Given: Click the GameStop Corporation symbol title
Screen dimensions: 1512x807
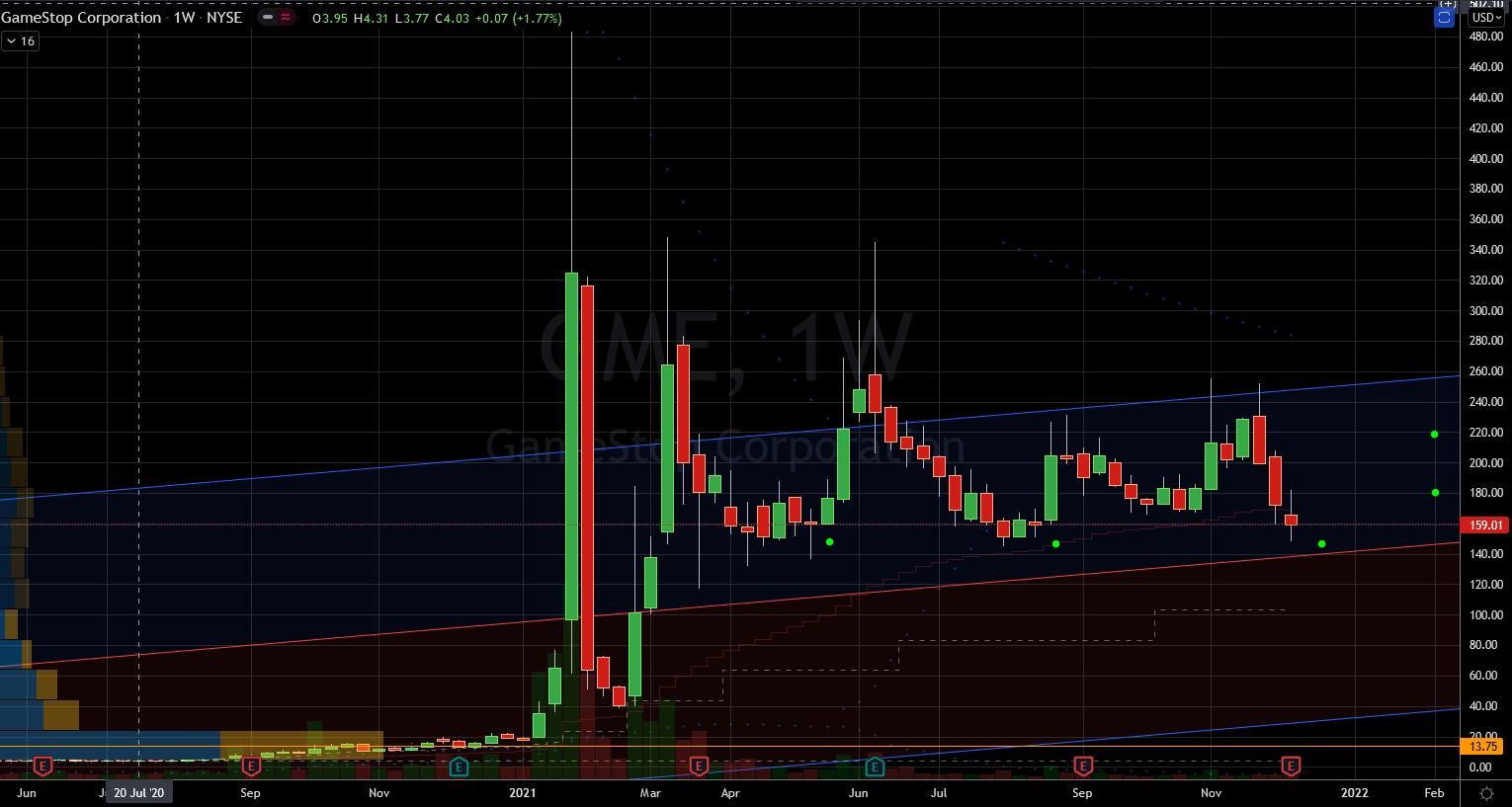Looking at the screenshot, I should point(81,18).
